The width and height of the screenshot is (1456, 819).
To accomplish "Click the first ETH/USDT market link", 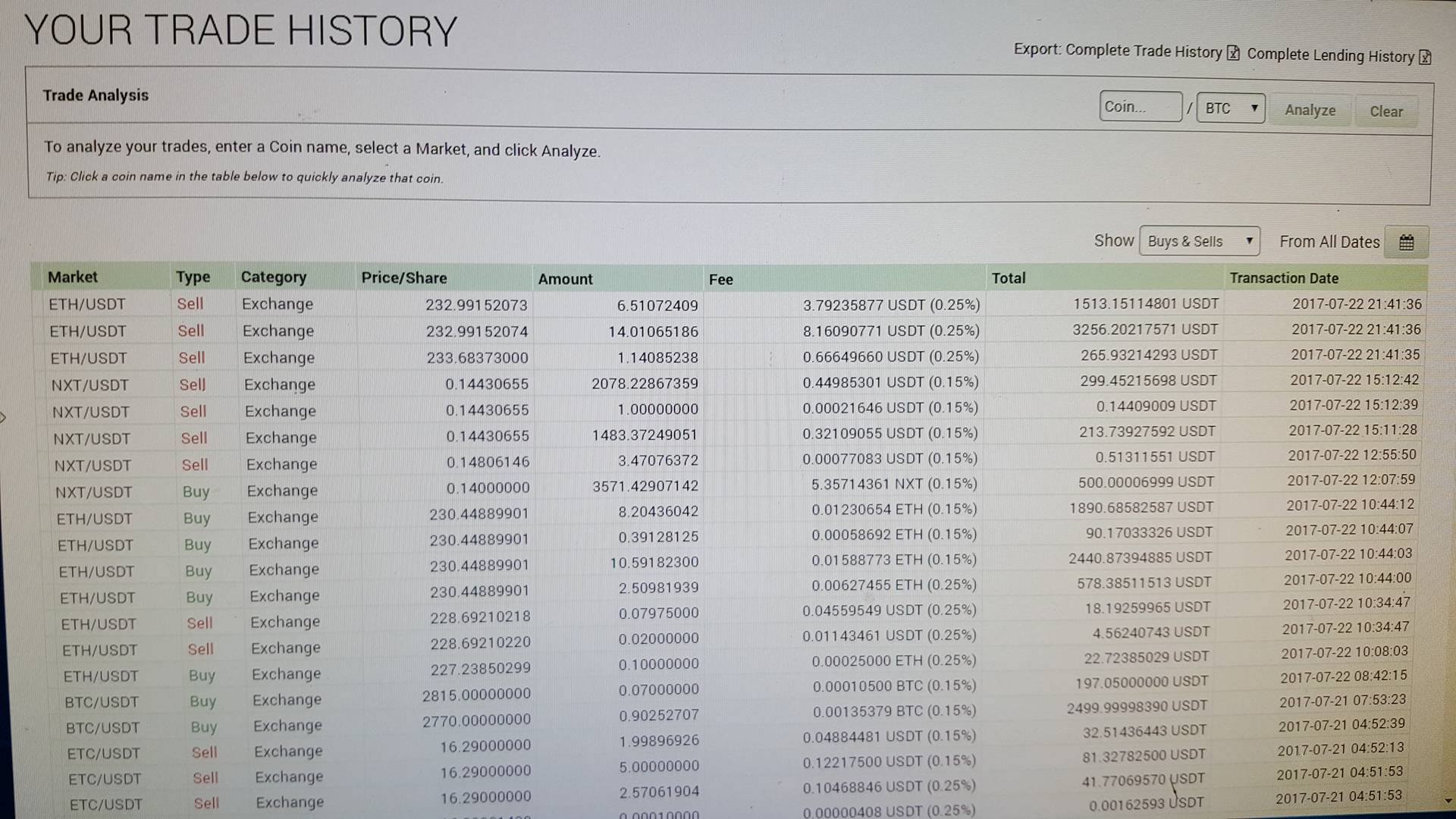I will 86,304.
